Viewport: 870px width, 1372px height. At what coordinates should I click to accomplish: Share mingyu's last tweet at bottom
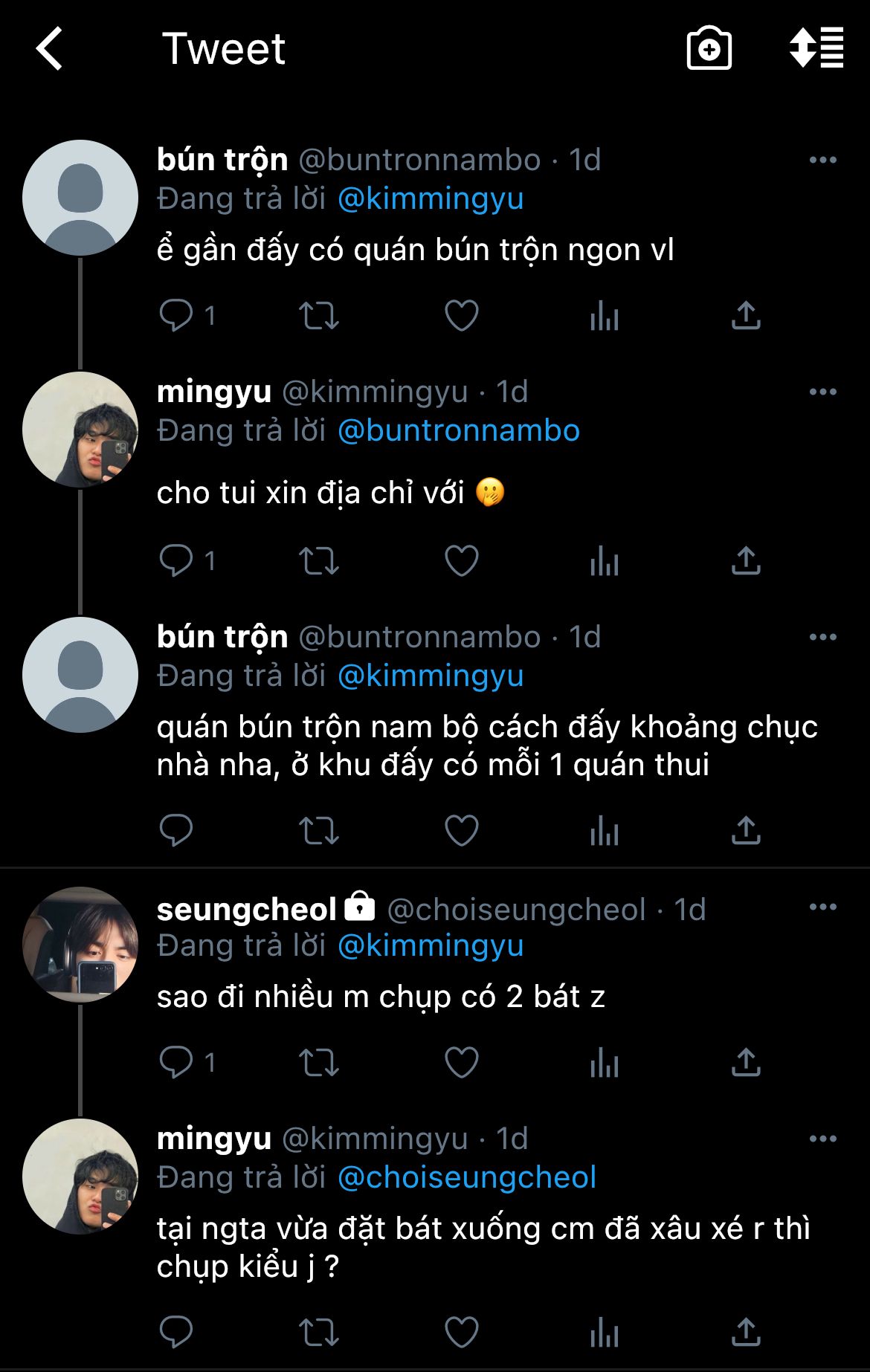coord(746,1332)
